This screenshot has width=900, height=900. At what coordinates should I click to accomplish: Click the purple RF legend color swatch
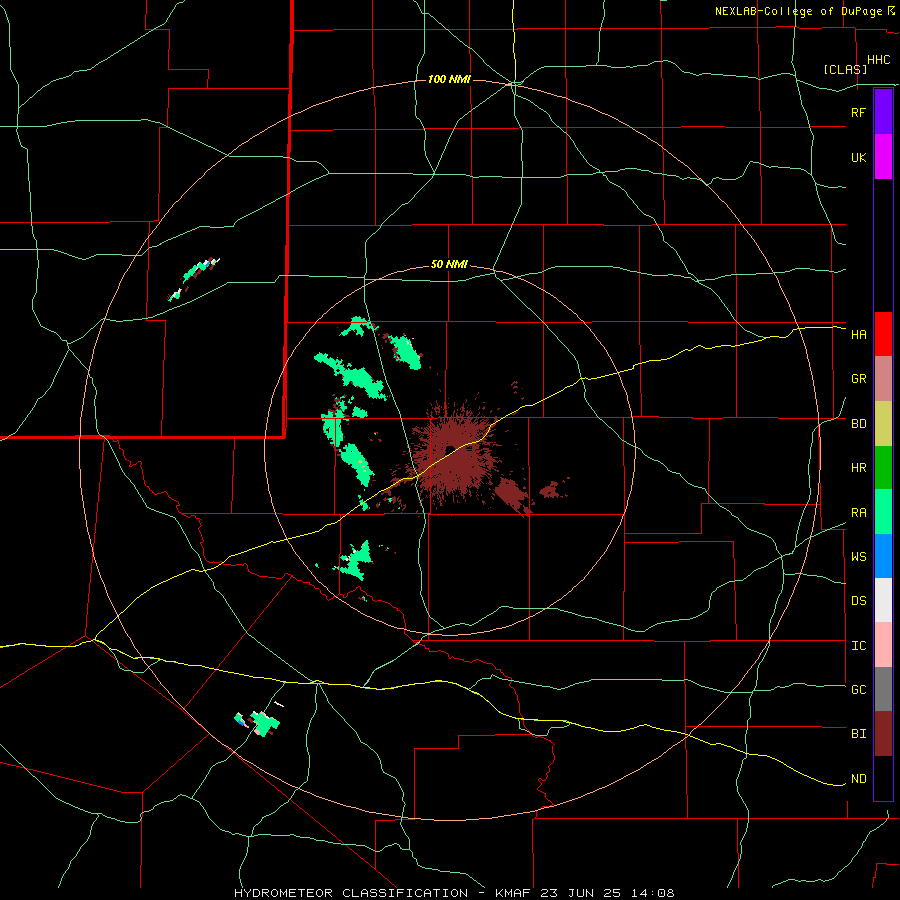tap(883, 112)
